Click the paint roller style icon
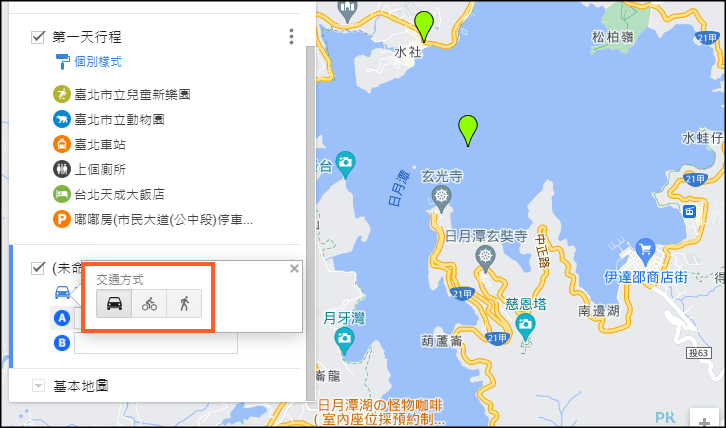The width and height of the screenshot is (726, 428). 63,62
